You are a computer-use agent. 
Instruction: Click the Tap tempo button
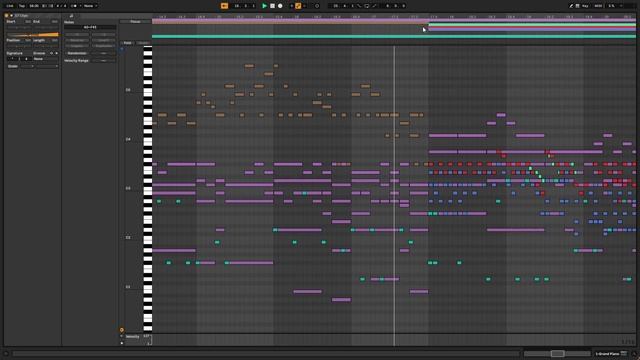click(22, 6)
